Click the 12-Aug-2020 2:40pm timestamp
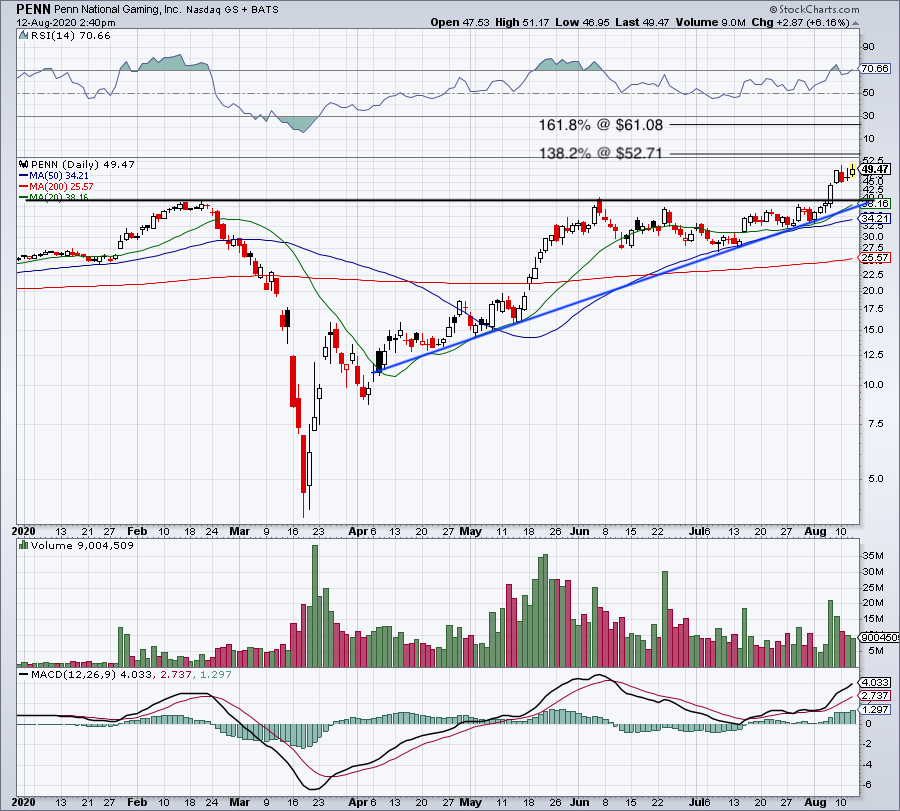Image resolution: width=900 pixels, height=811 pixels. pyautogui.click(x=66, y=23)
